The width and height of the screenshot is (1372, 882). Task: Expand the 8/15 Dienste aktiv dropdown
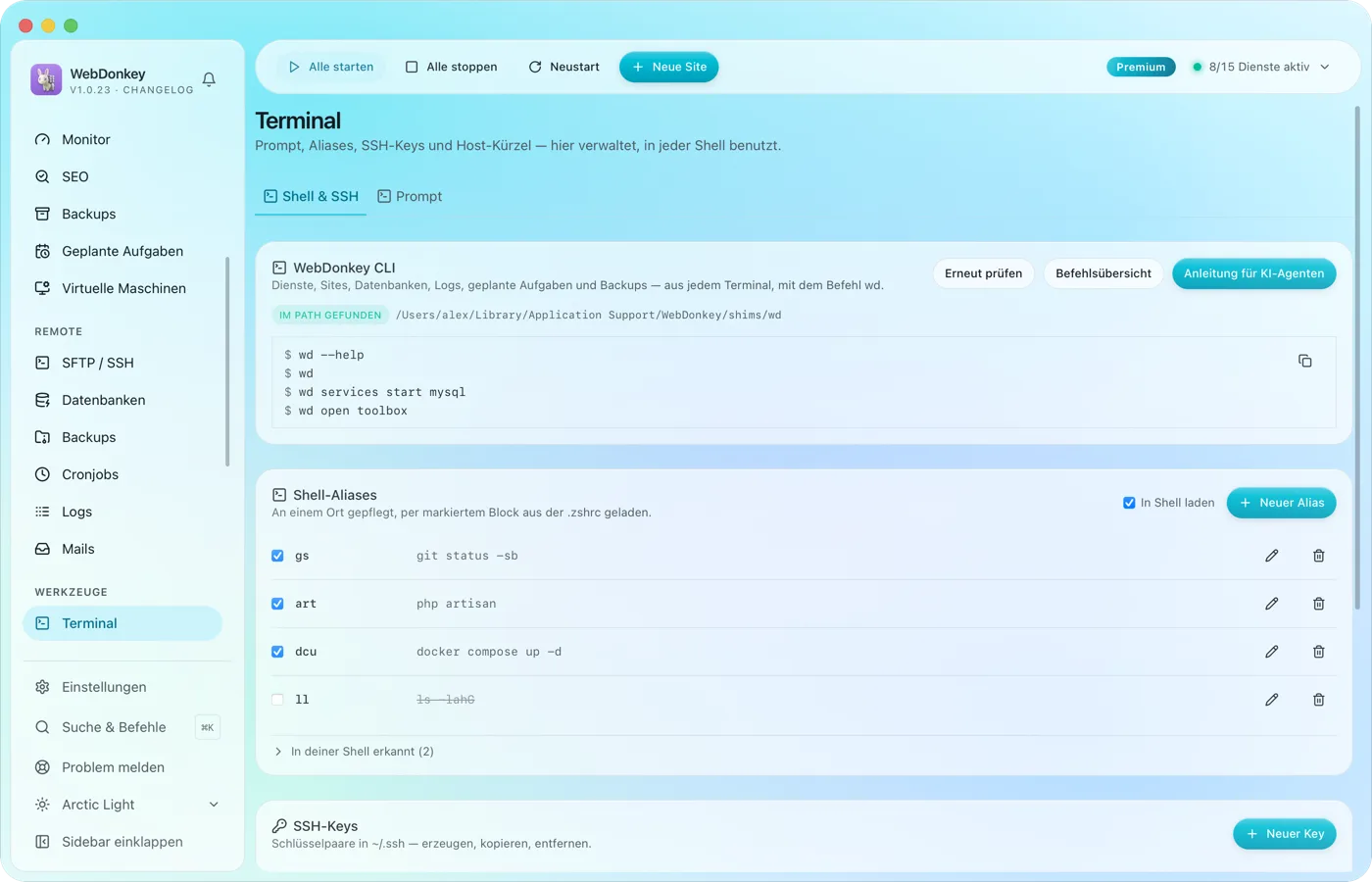coord(1260,67)
